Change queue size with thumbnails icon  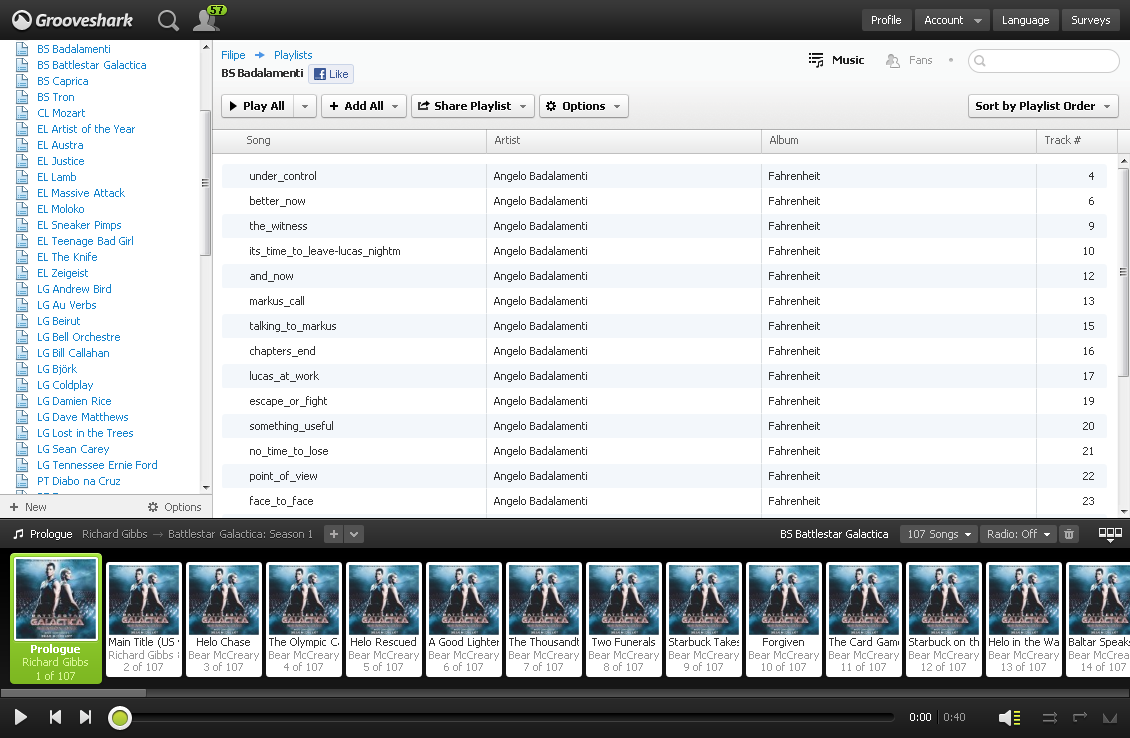coord(1110,534)
